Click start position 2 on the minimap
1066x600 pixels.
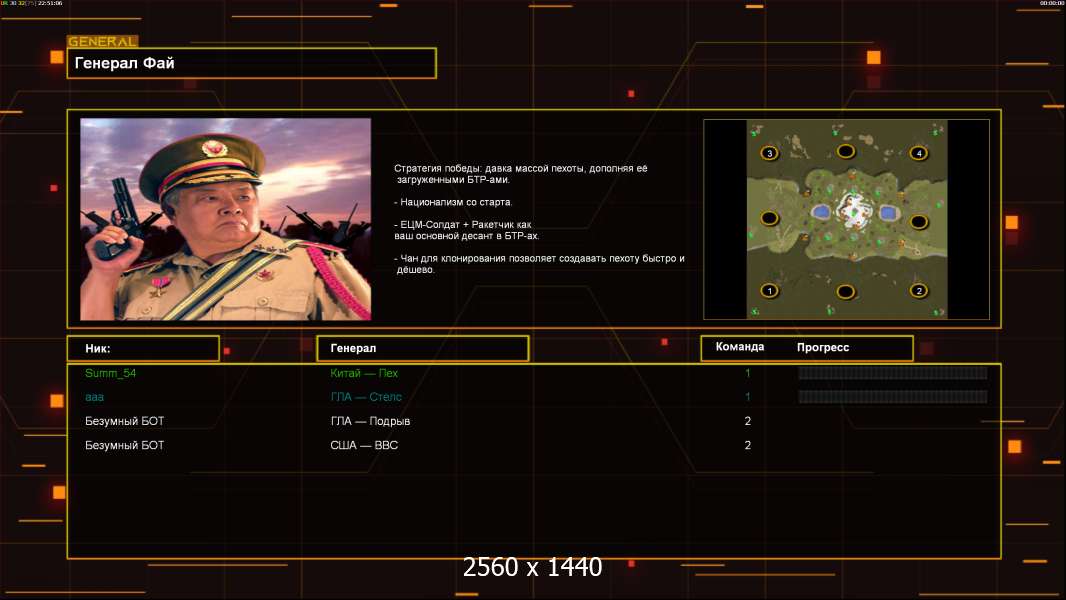918,291
